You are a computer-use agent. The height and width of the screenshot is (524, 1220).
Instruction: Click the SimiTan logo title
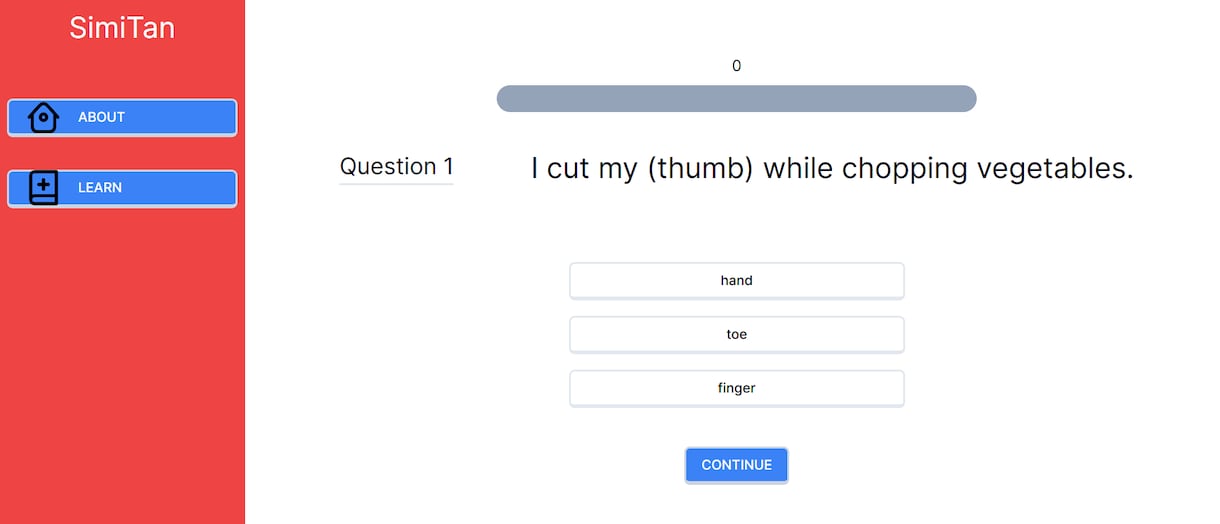pos(122,28)
